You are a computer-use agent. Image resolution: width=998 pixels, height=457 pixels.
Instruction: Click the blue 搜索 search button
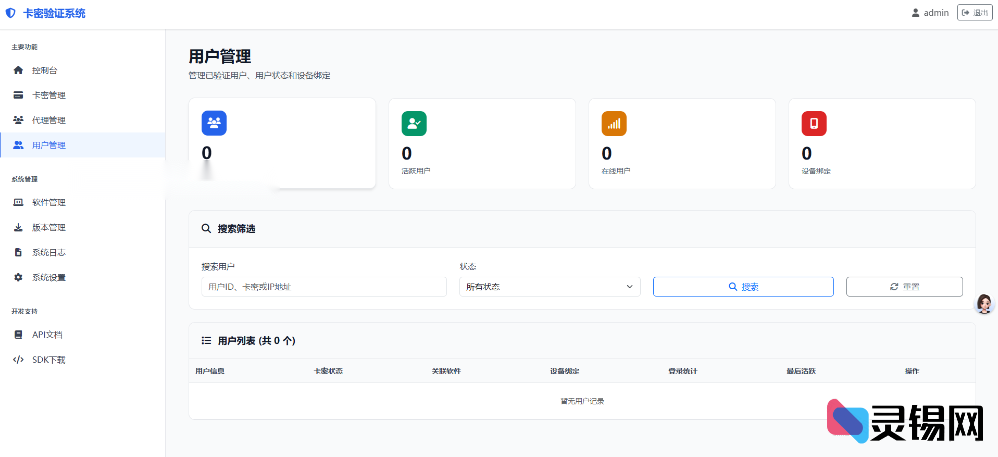click(x=743, y=287)
